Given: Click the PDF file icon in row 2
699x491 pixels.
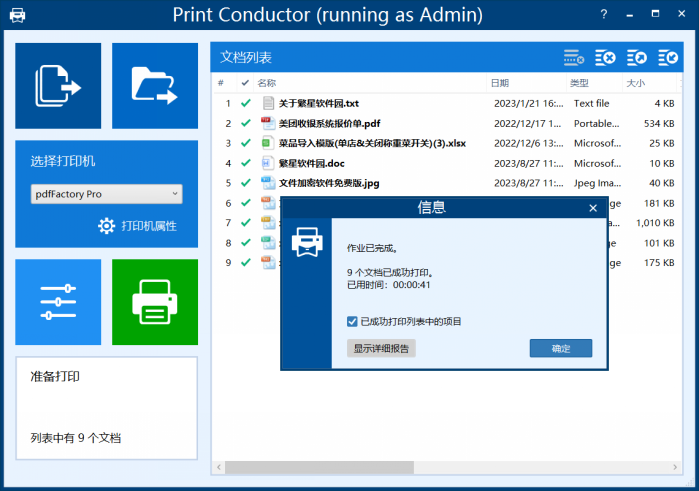Looking at the screenshot, I should pos(268,124).
